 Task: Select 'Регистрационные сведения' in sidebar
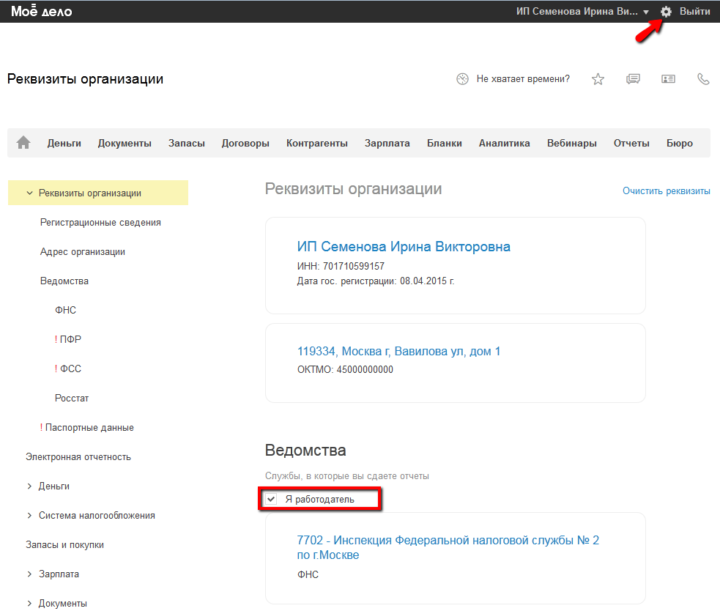click(x=101, y=223)
